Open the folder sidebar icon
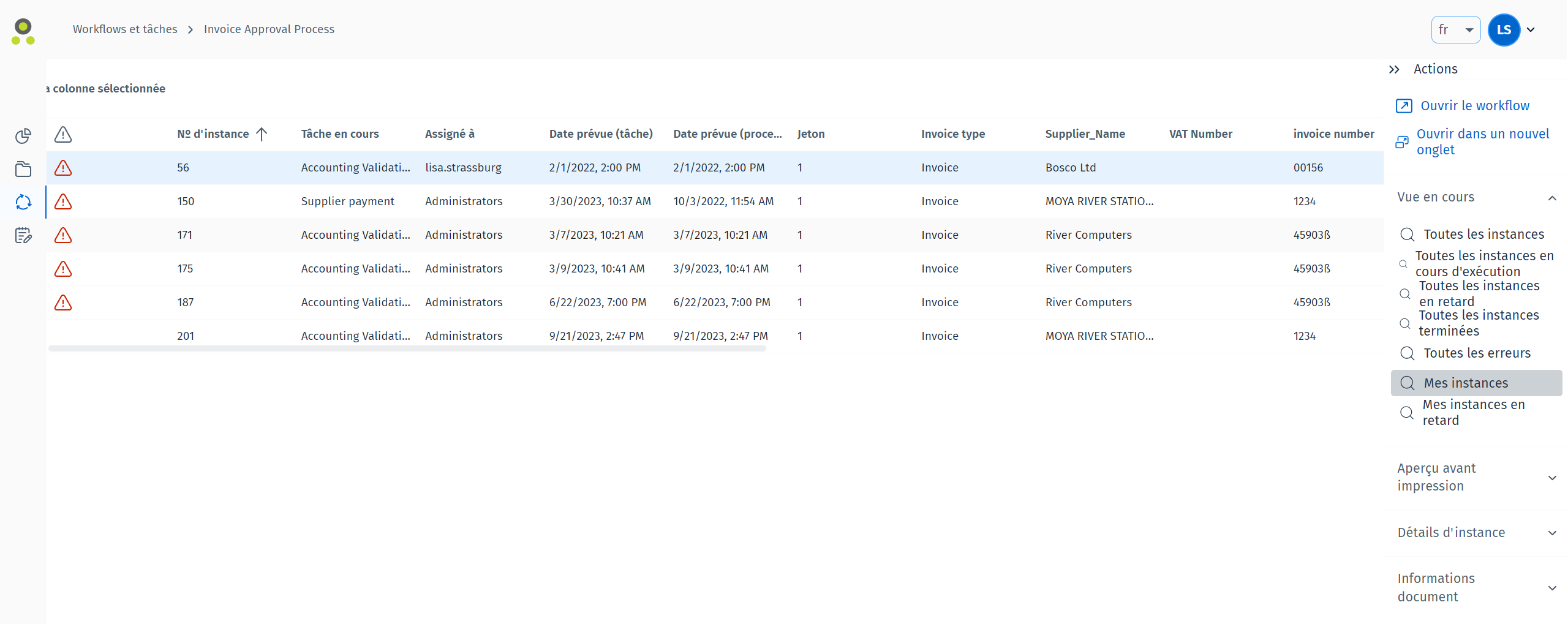The width and height of the screenshot is (1568, 624). coord(23,169)
